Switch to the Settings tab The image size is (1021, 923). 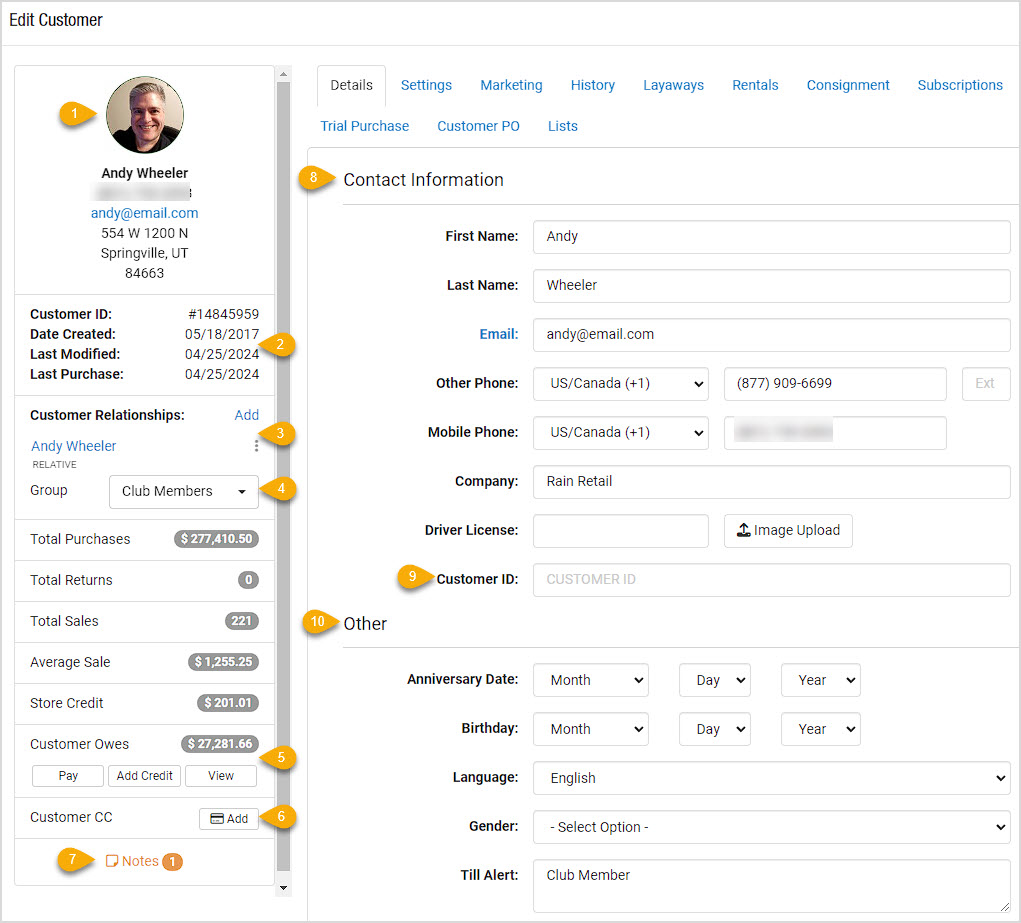[426, 85]
